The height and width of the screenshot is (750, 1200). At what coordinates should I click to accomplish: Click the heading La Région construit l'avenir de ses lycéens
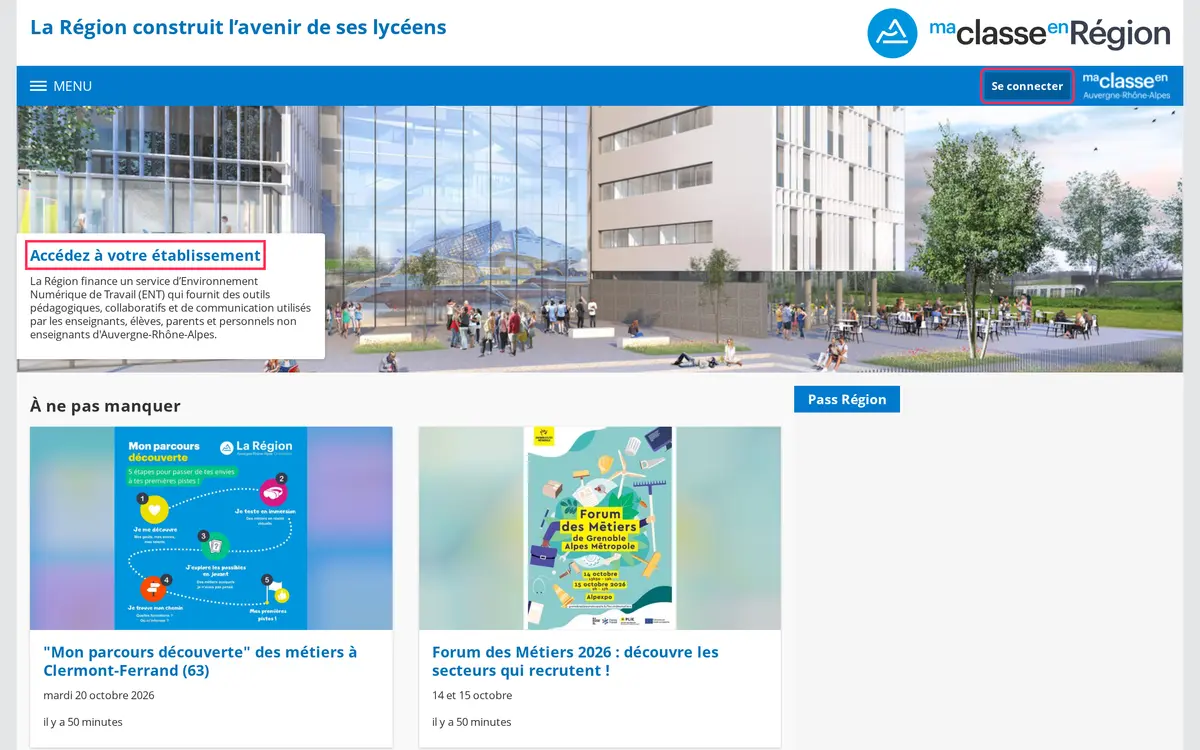238,27
